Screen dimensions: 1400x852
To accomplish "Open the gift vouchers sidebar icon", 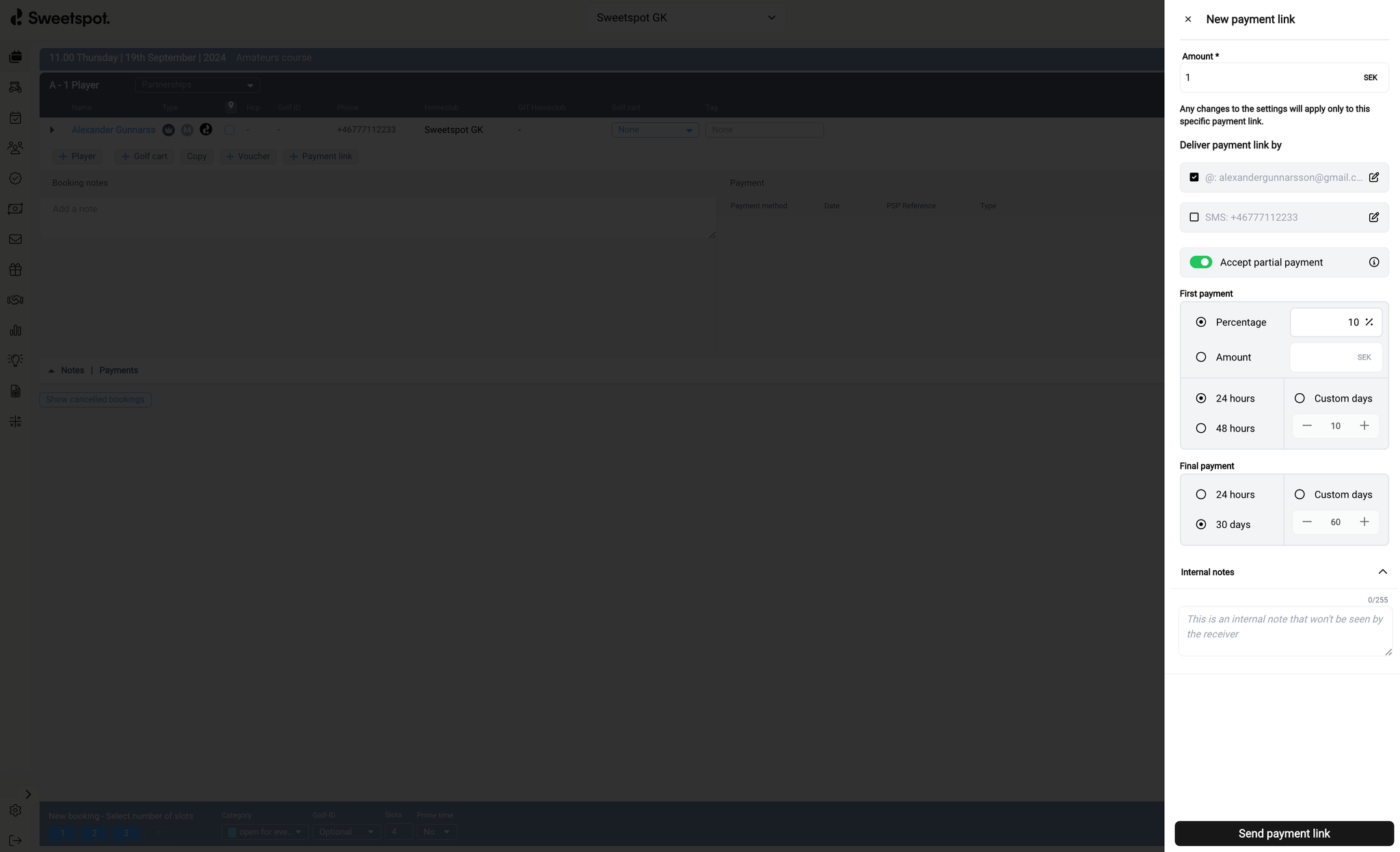I will coord(15,269).
